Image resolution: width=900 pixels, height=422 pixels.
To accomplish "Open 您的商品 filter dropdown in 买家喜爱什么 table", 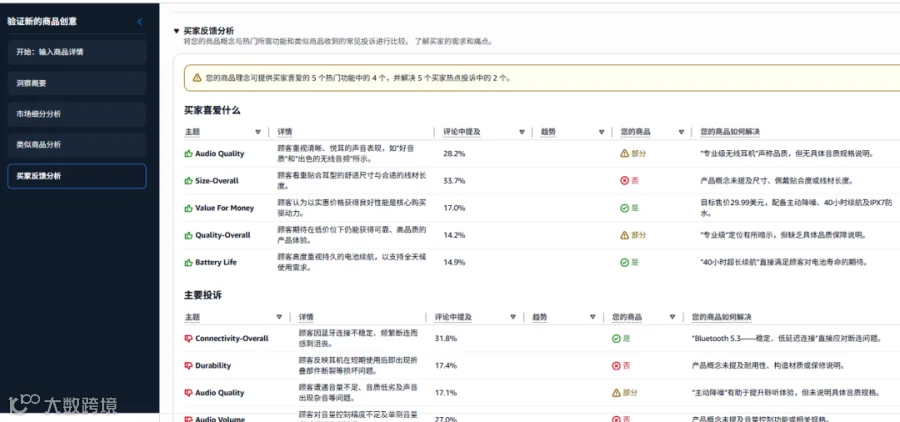I will click(x=681, y=132).
